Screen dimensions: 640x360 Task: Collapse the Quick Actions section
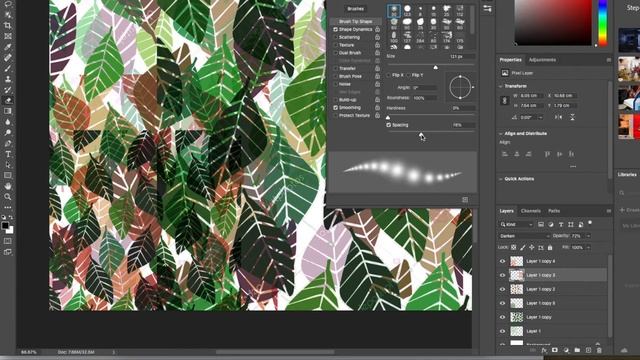(501, 179)
